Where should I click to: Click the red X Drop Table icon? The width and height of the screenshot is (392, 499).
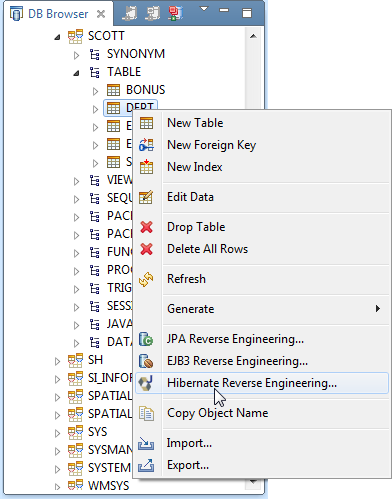(146, 227)
